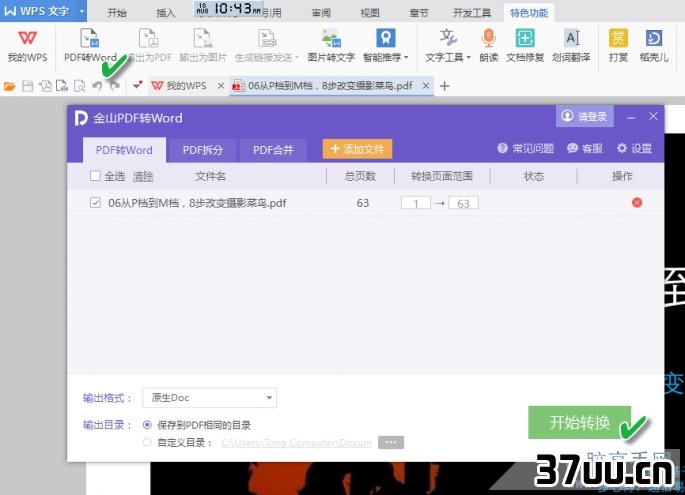Screen dimensions: 685x495
Task: Expand the 智能推荐 dropdown arrow
Action: point(406,57)
